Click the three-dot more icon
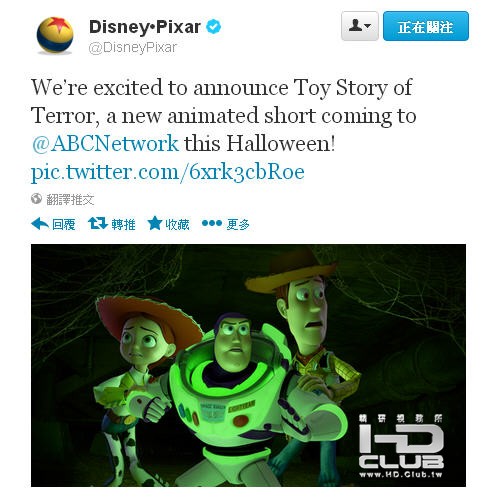Image resolution: width=496 pixels, height=500 pixels. [x=212, y=223]
